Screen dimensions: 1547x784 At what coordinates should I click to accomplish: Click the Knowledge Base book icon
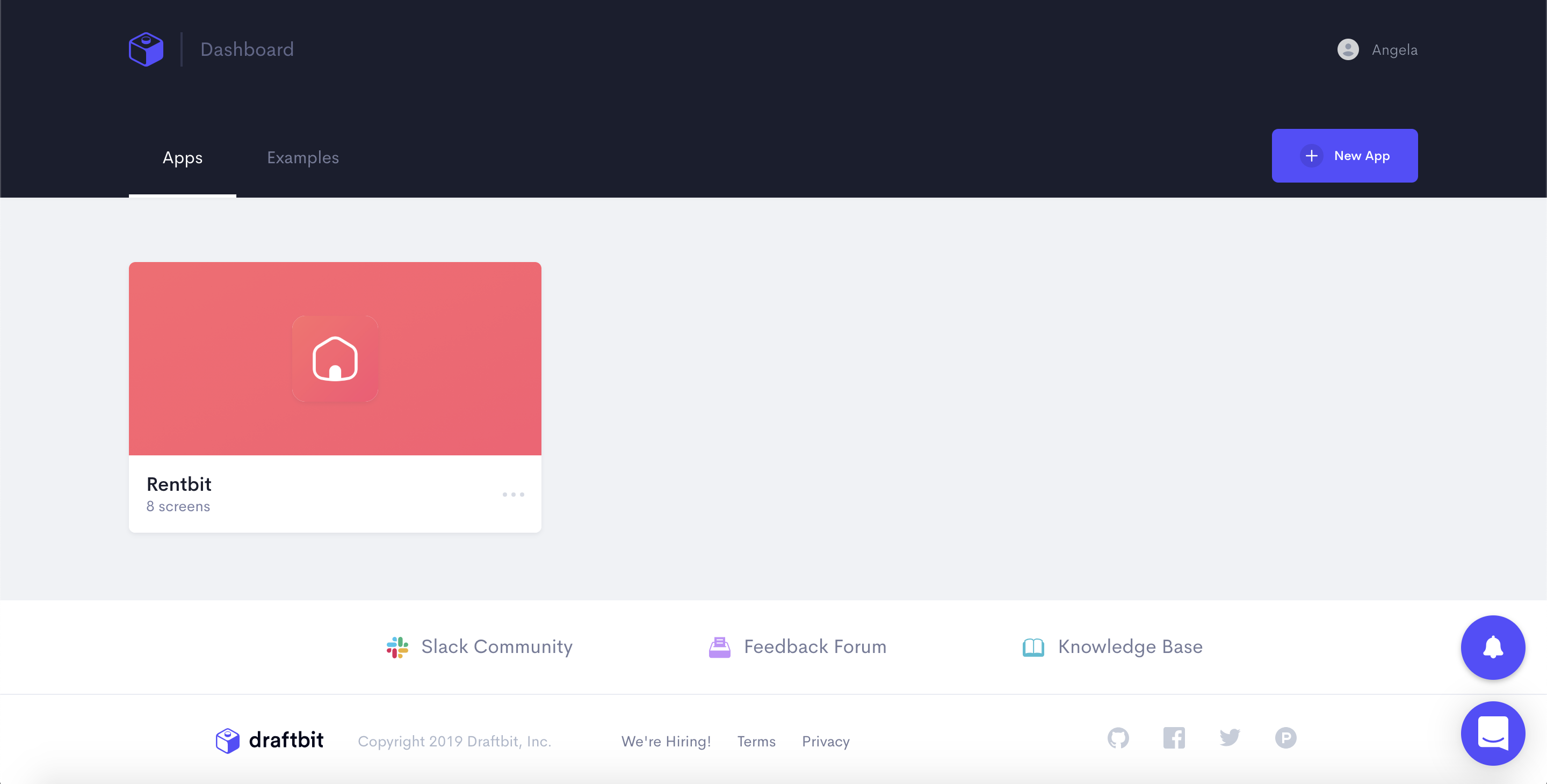point(1033,647)
